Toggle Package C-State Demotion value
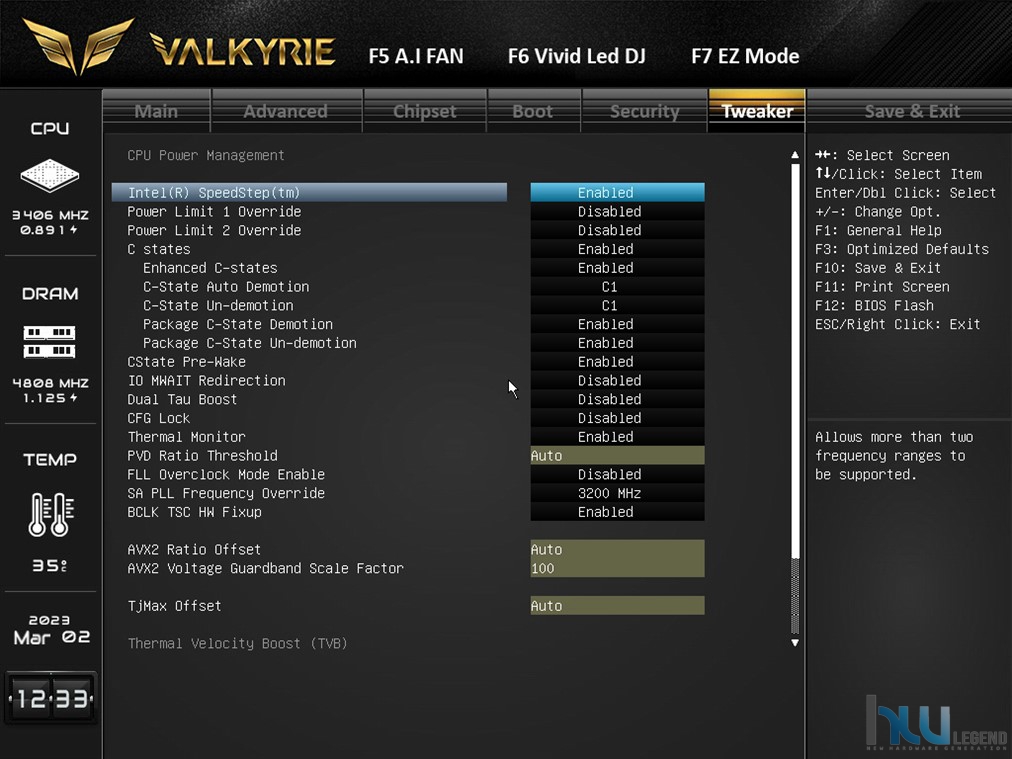 coord(618,324)
